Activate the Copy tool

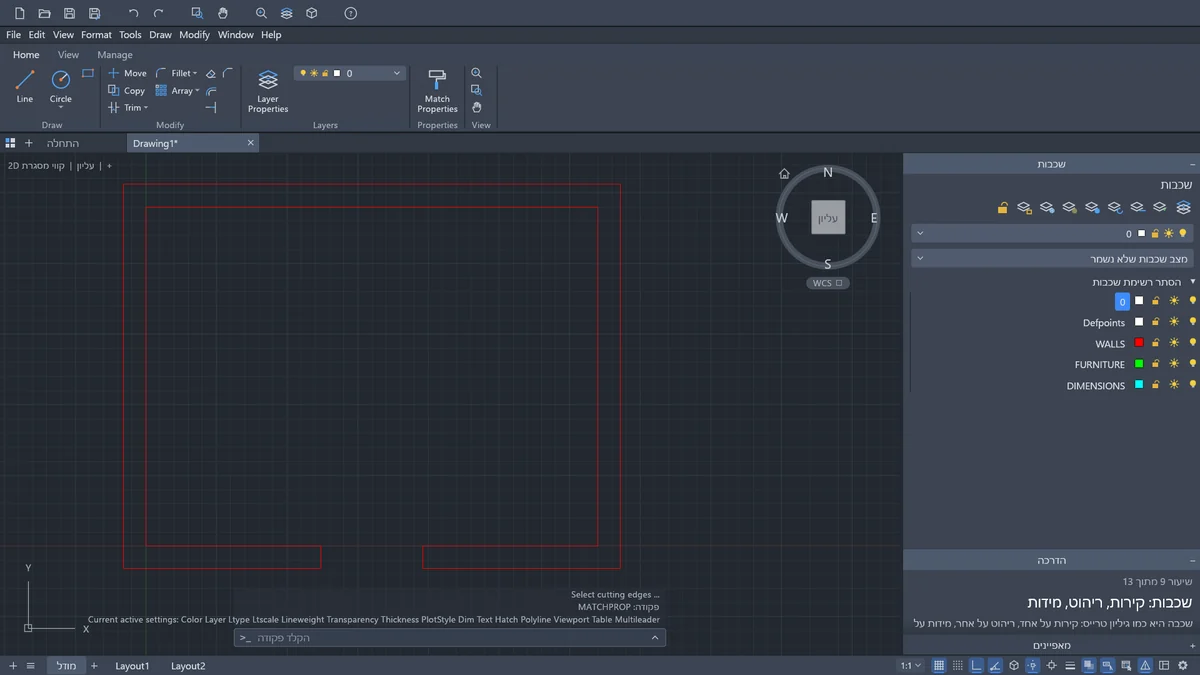point(127,90)
